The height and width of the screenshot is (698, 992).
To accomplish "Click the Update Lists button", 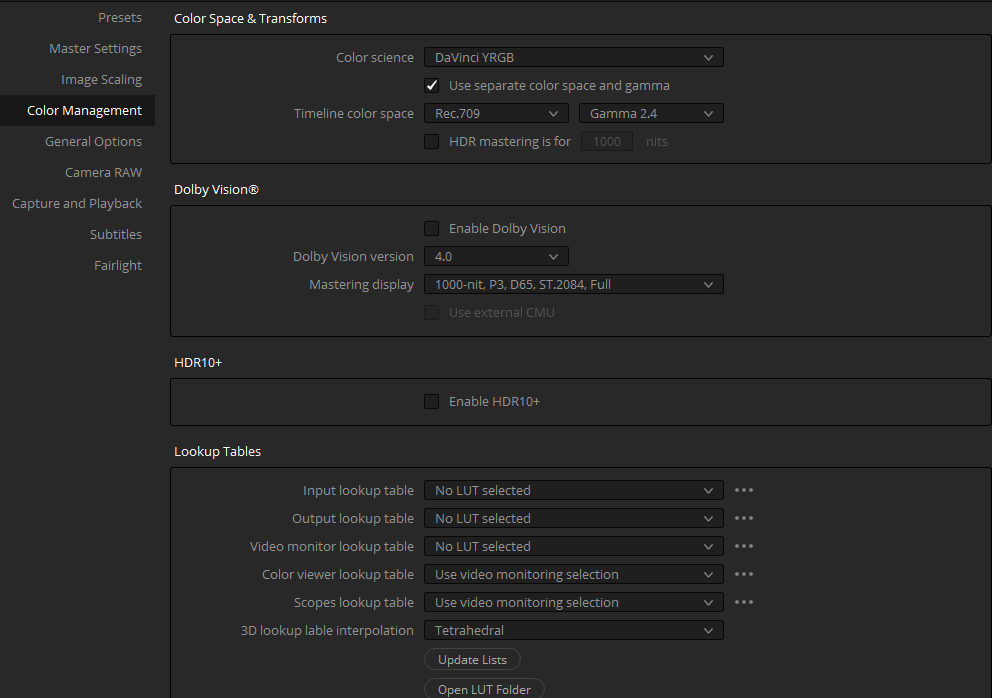I will point(473,659).
